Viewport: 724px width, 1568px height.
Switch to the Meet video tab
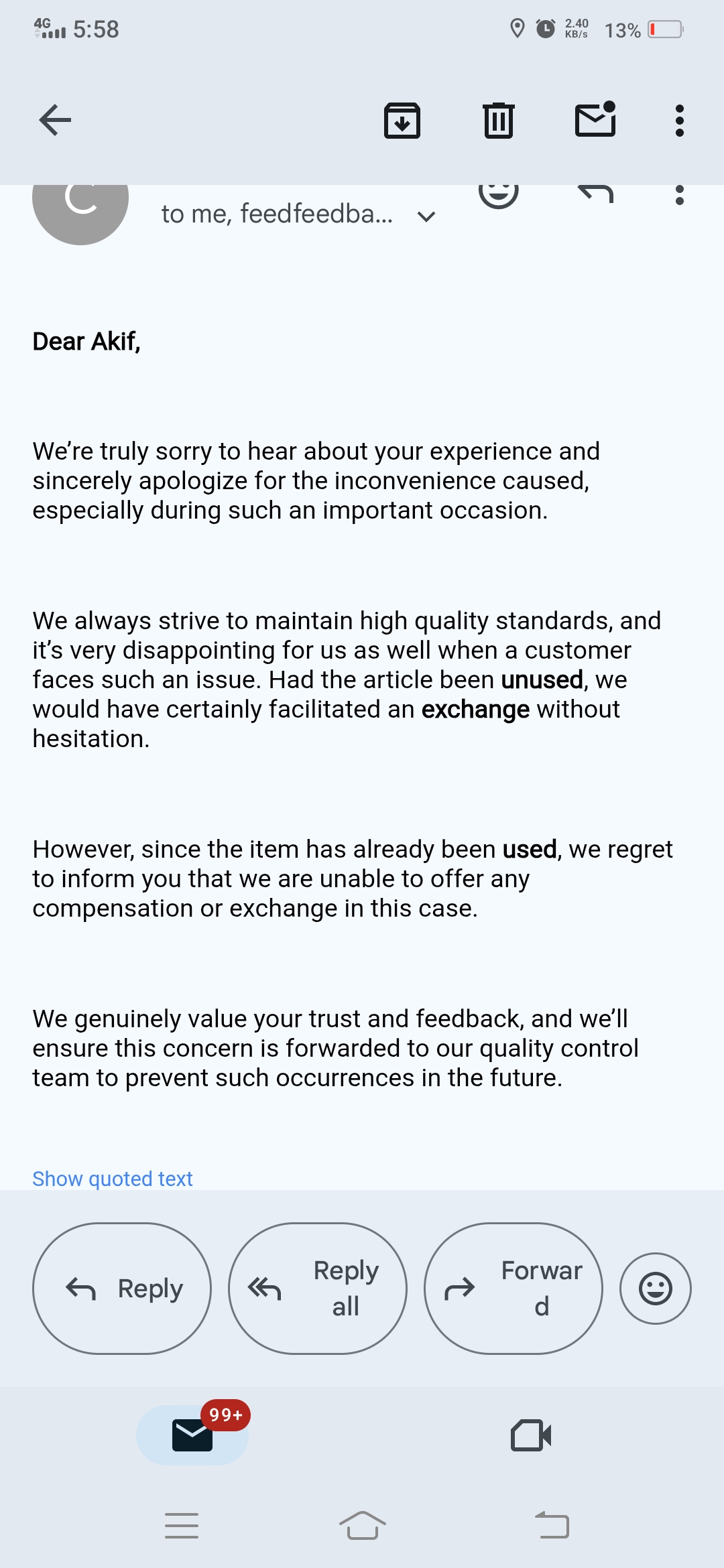tap(531, 1435)
